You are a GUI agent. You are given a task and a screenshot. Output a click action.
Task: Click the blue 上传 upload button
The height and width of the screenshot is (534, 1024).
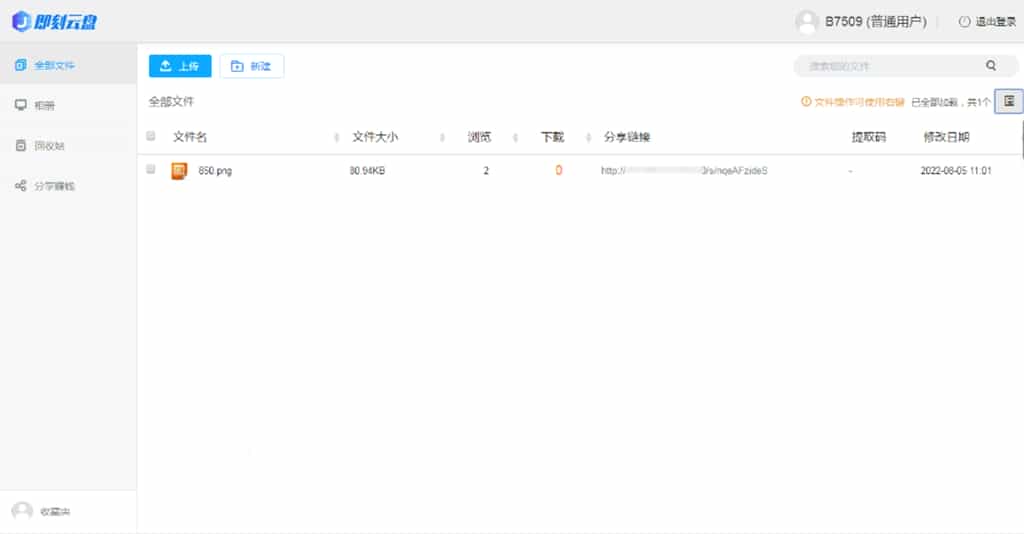[180, 66]
